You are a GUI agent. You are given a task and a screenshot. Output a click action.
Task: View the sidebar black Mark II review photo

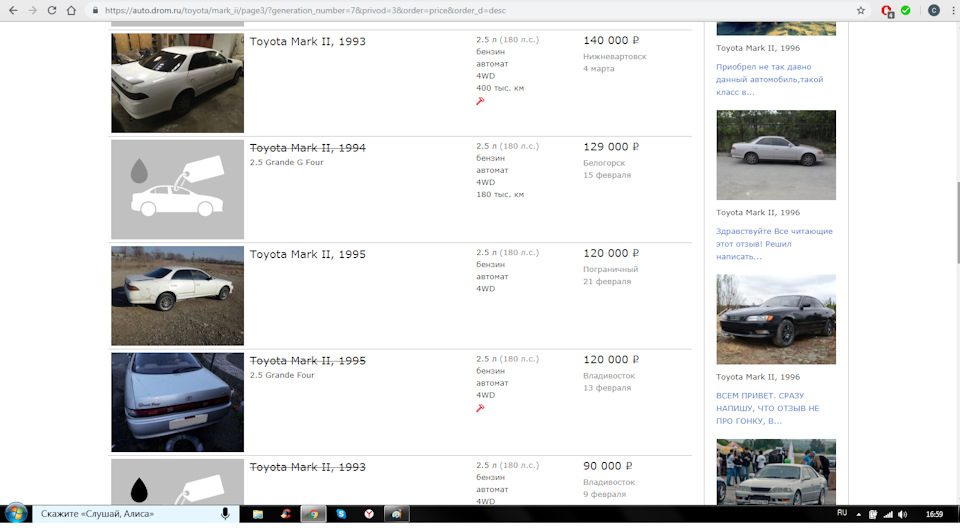776,320
